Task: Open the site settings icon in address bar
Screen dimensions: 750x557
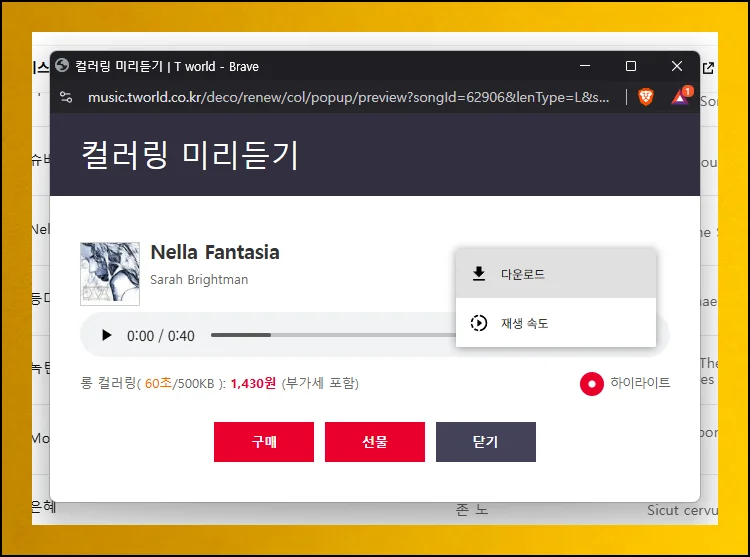Action: tap(66, 98)
